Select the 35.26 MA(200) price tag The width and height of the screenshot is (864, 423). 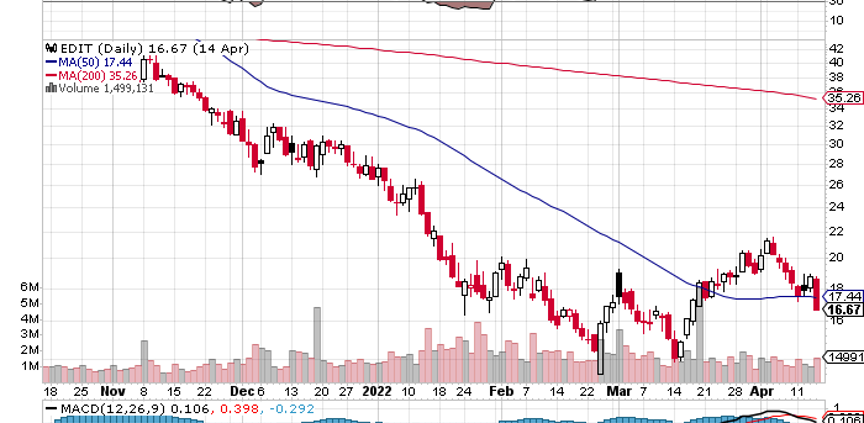point(843,99)
